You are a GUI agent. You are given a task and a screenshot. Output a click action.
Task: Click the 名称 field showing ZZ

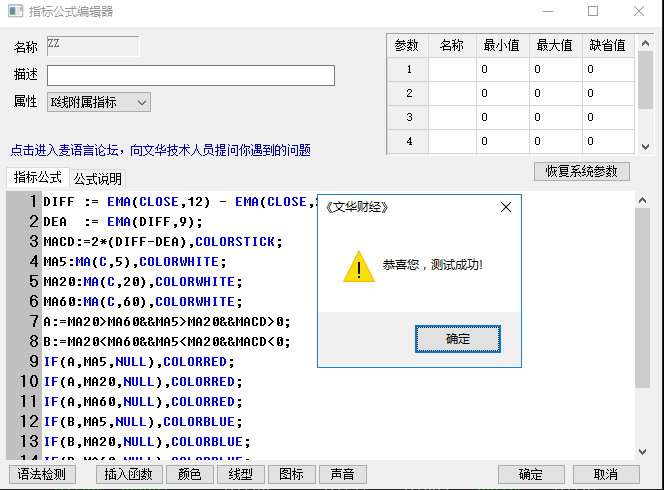pyautogui.click(x=92, y=46)
